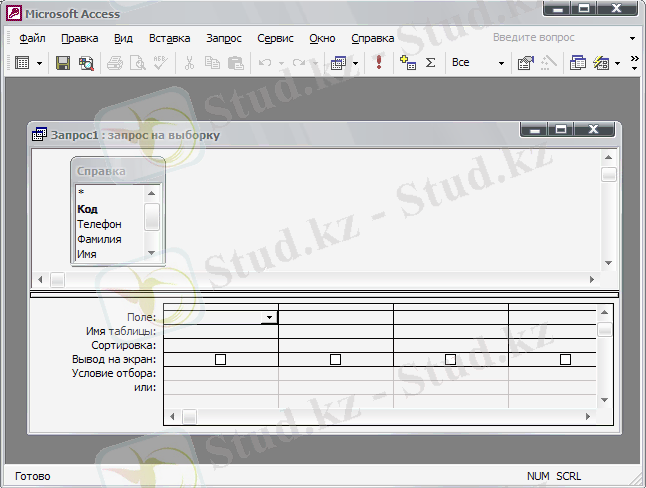Click the View datasheet icon
The width and height of the screenshot is (646, 488).
click(22, 63)
